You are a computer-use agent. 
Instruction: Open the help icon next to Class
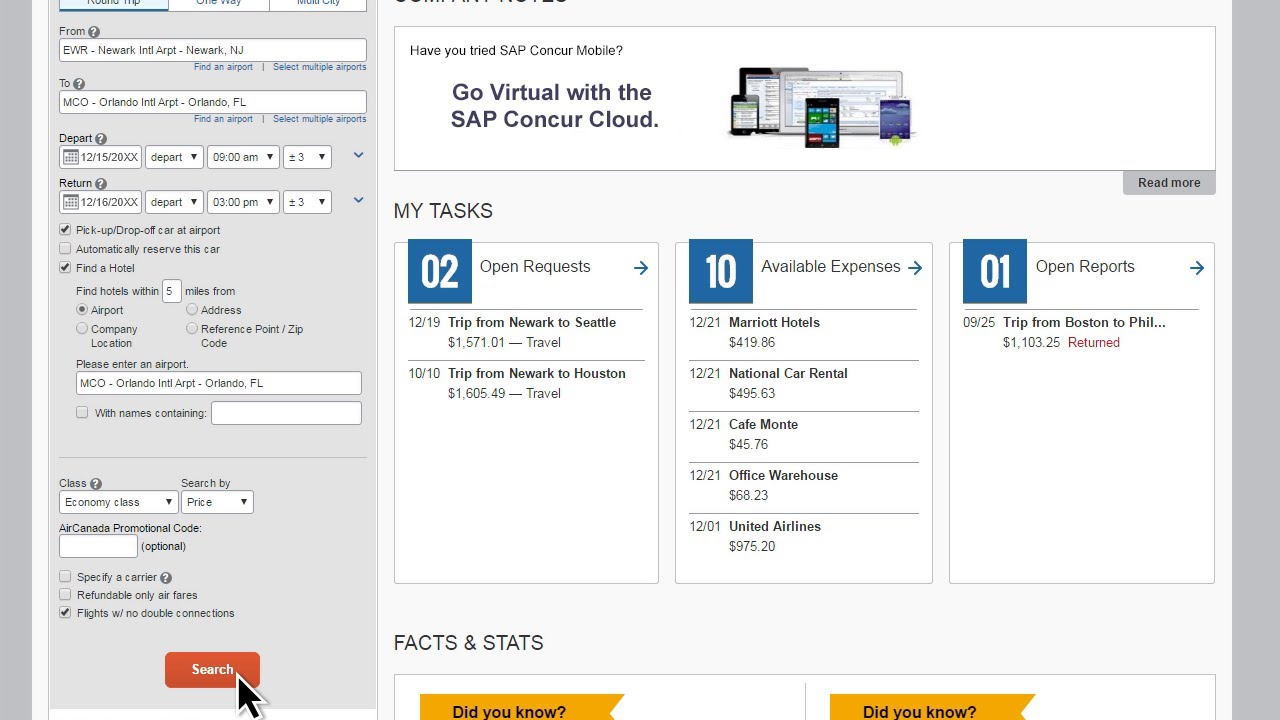(x=96, y=484)
